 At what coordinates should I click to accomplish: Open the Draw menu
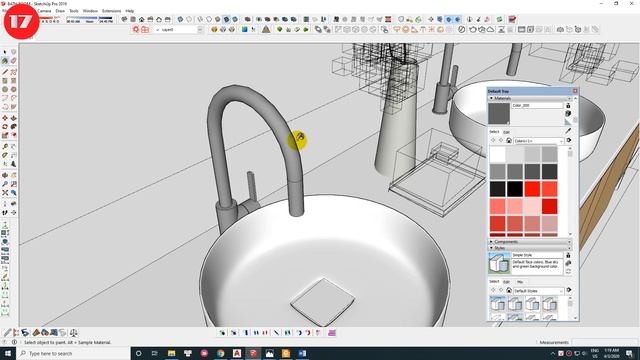[x=60, y=11]
